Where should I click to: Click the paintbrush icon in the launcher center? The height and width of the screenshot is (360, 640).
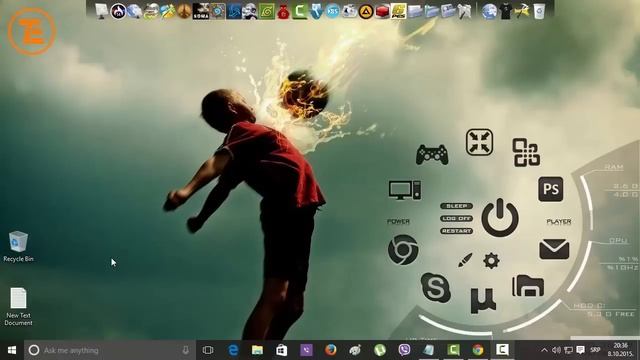(465, 260)
